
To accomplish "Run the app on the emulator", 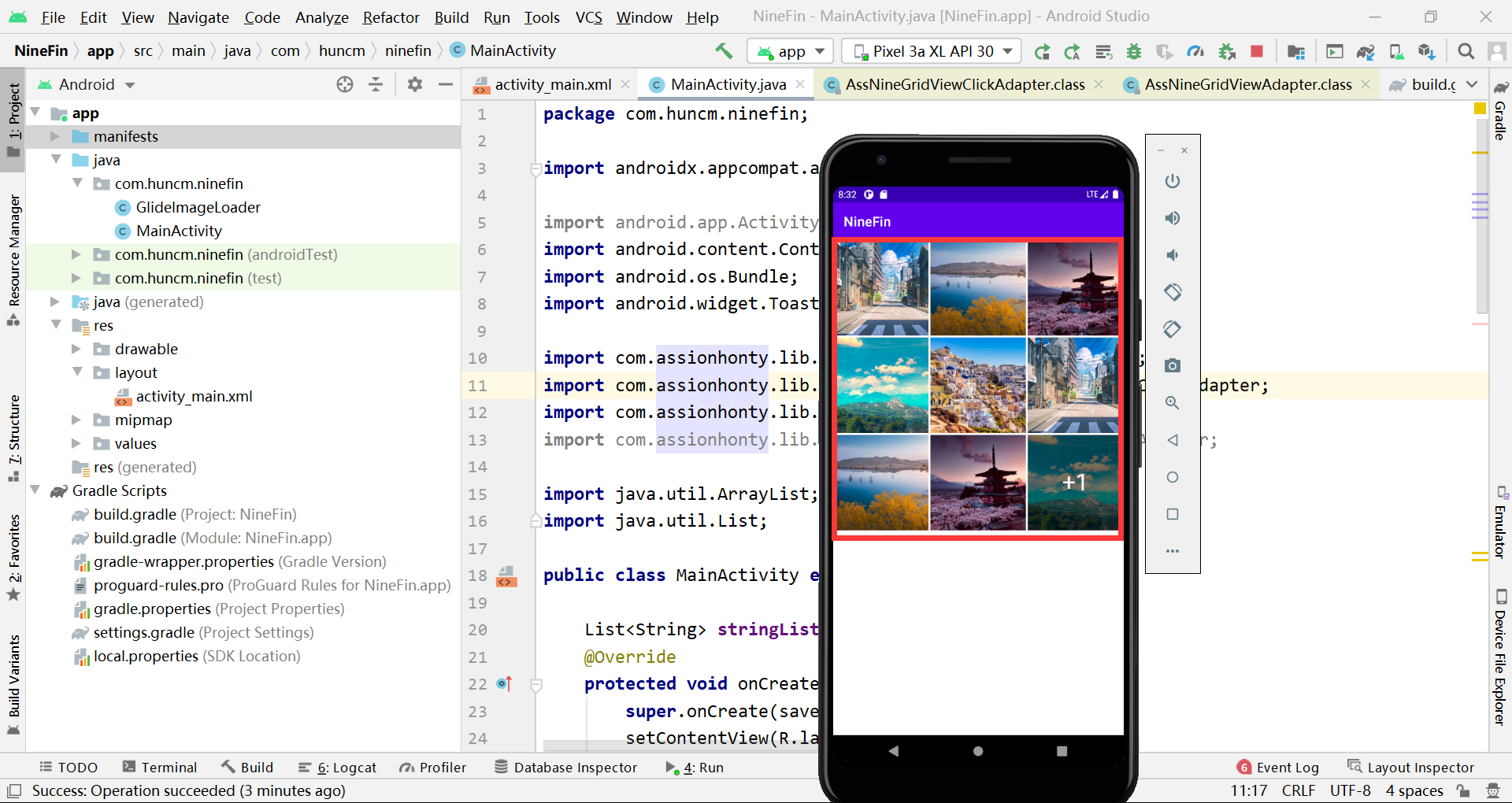I will point(1042,51).
